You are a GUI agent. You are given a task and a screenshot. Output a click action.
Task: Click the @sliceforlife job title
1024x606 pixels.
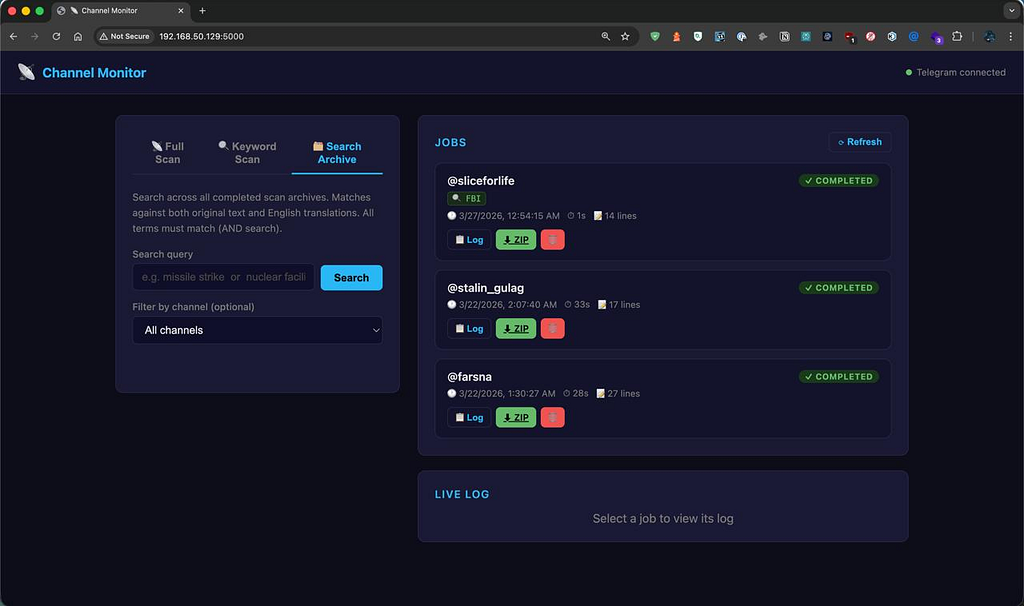coord(481,181)
